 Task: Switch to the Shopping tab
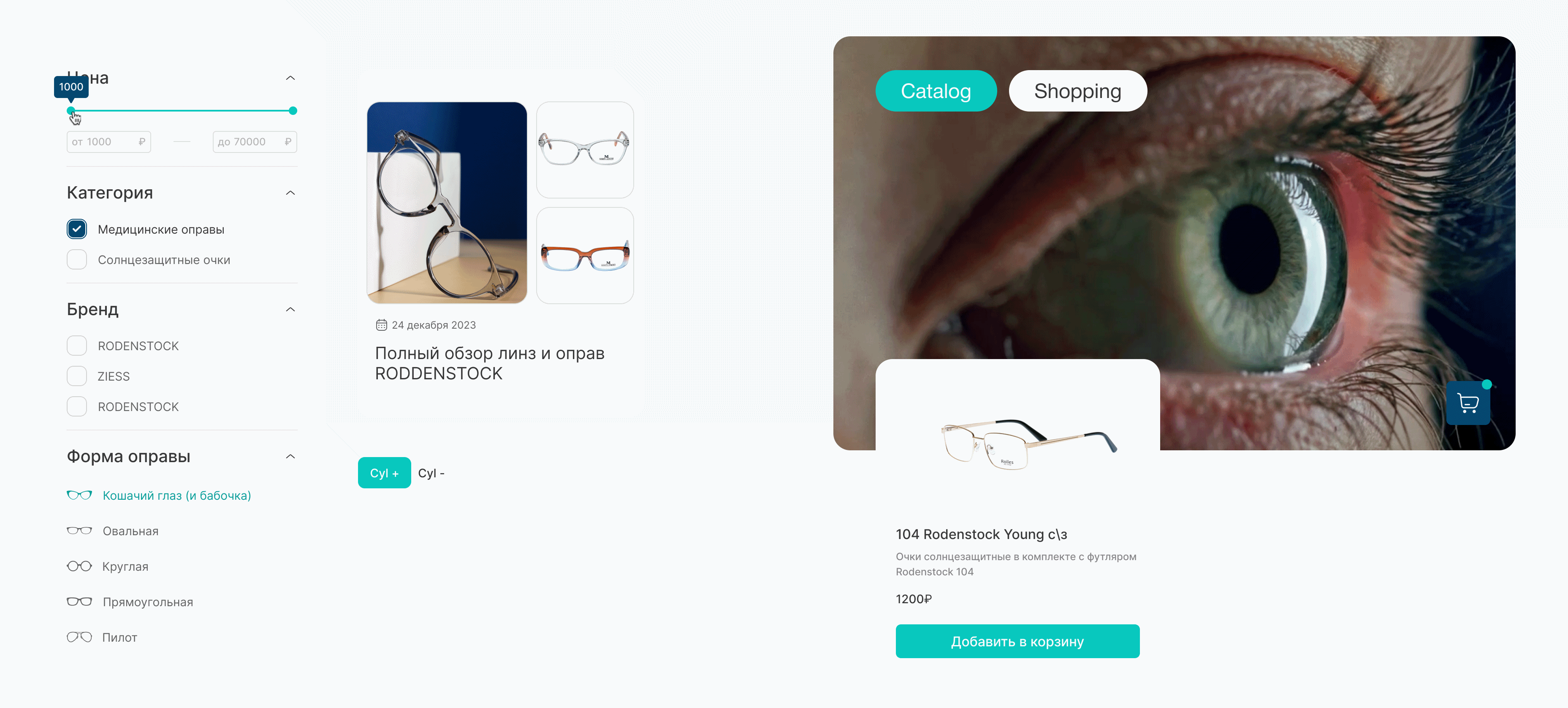(x=1077, y=91)
